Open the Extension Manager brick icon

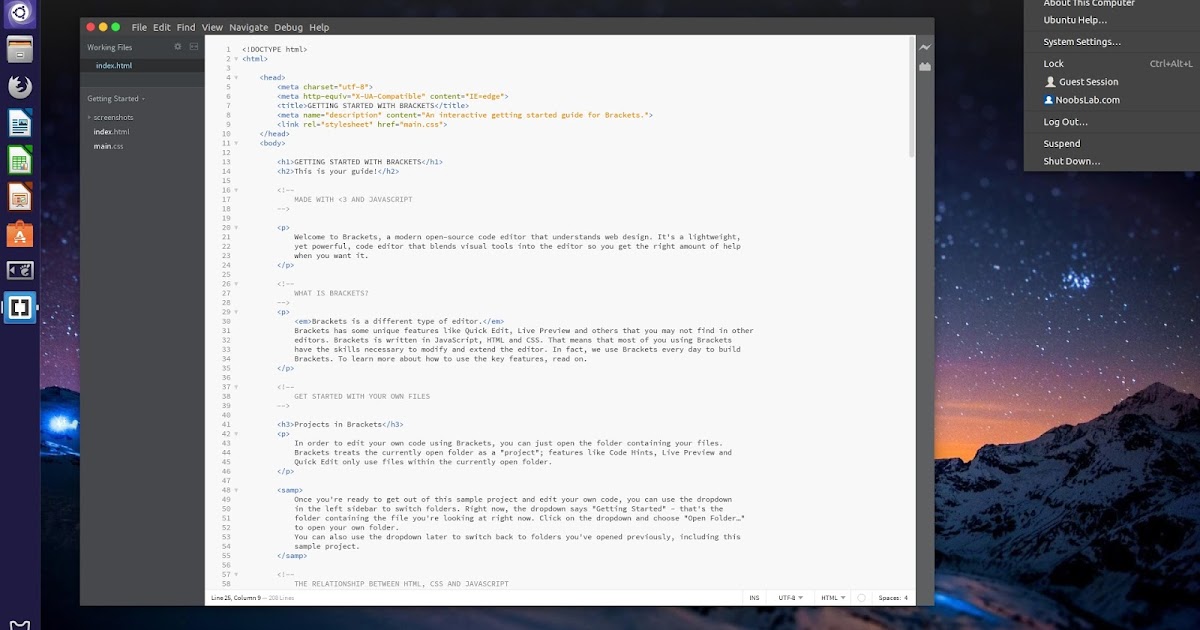point(926,66)
